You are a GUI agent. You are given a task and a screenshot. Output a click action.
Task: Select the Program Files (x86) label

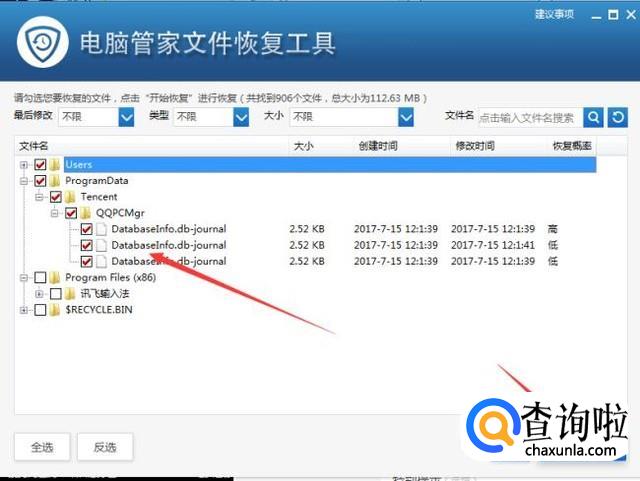(x=111, y=278)
